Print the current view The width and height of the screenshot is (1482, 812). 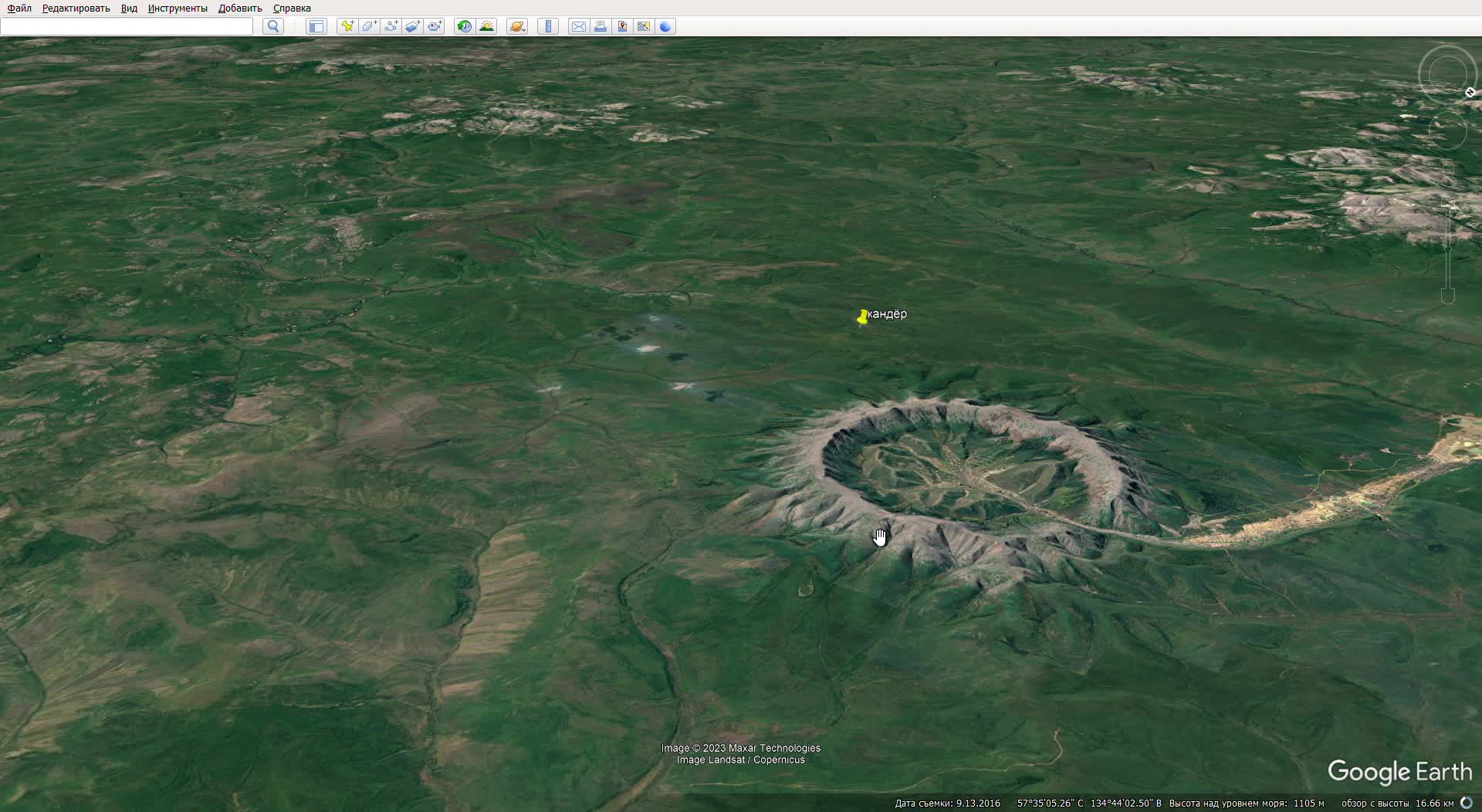click(601, 26)
